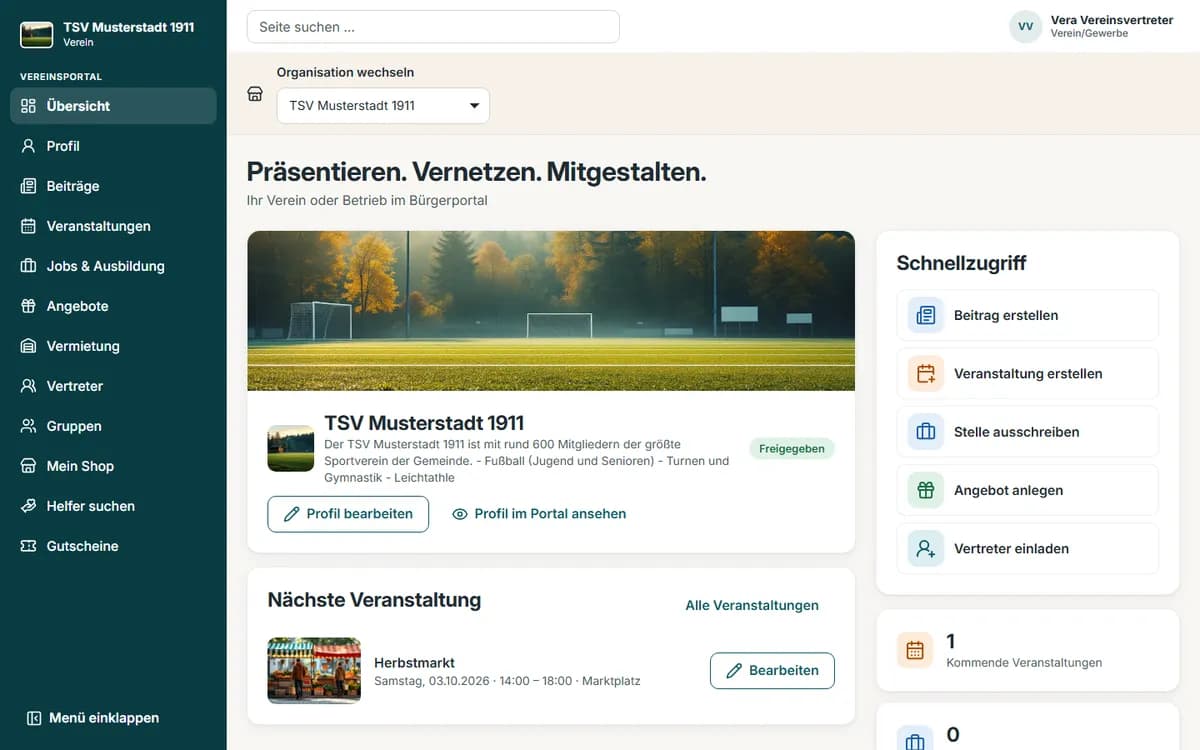Image resolution: width=1200 pixels, height=750 pixels.
Task: Select Angebote in the sidebar
Action: click(113, 306)
